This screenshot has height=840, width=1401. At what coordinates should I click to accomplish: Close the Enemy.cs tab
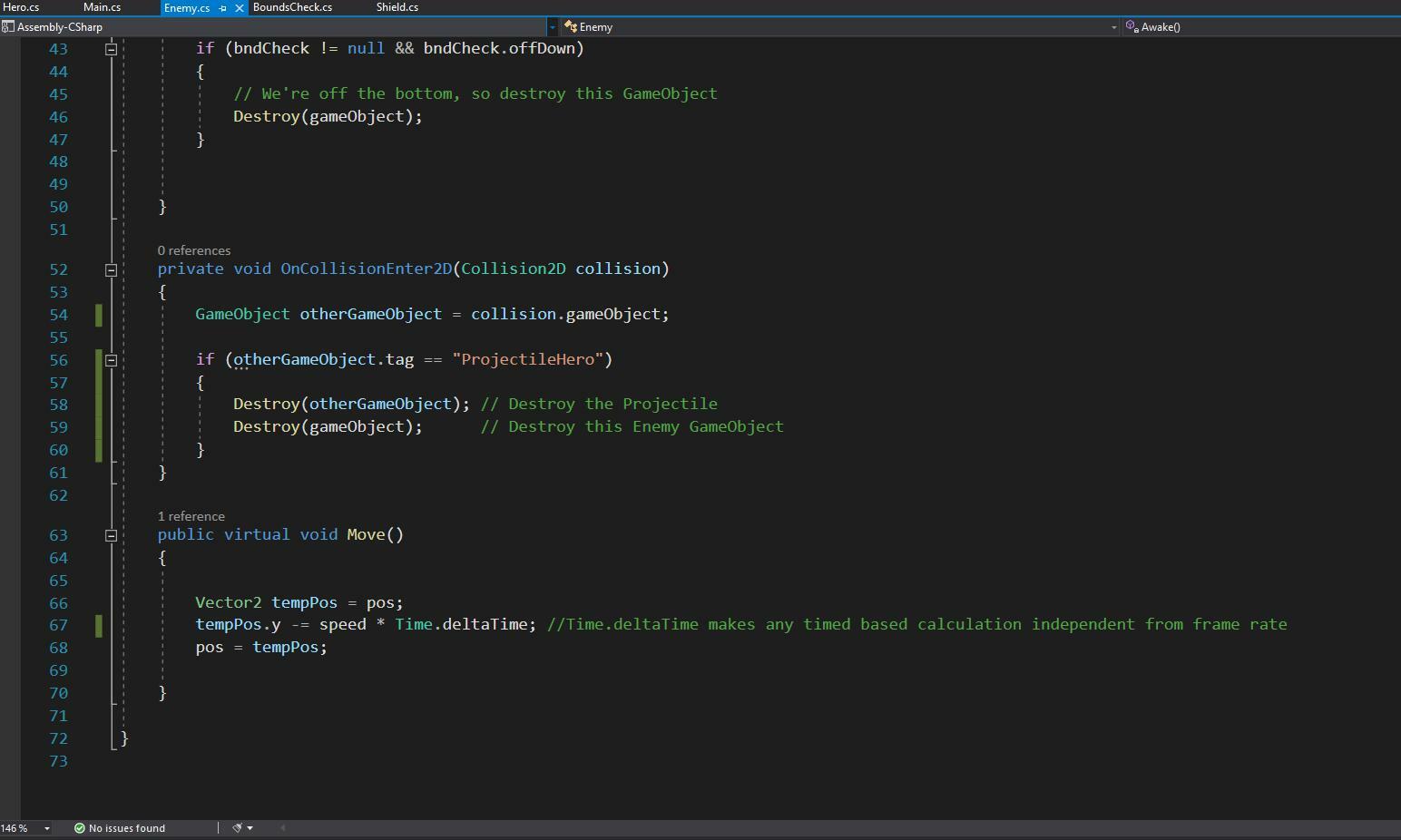tap(240, 8)
